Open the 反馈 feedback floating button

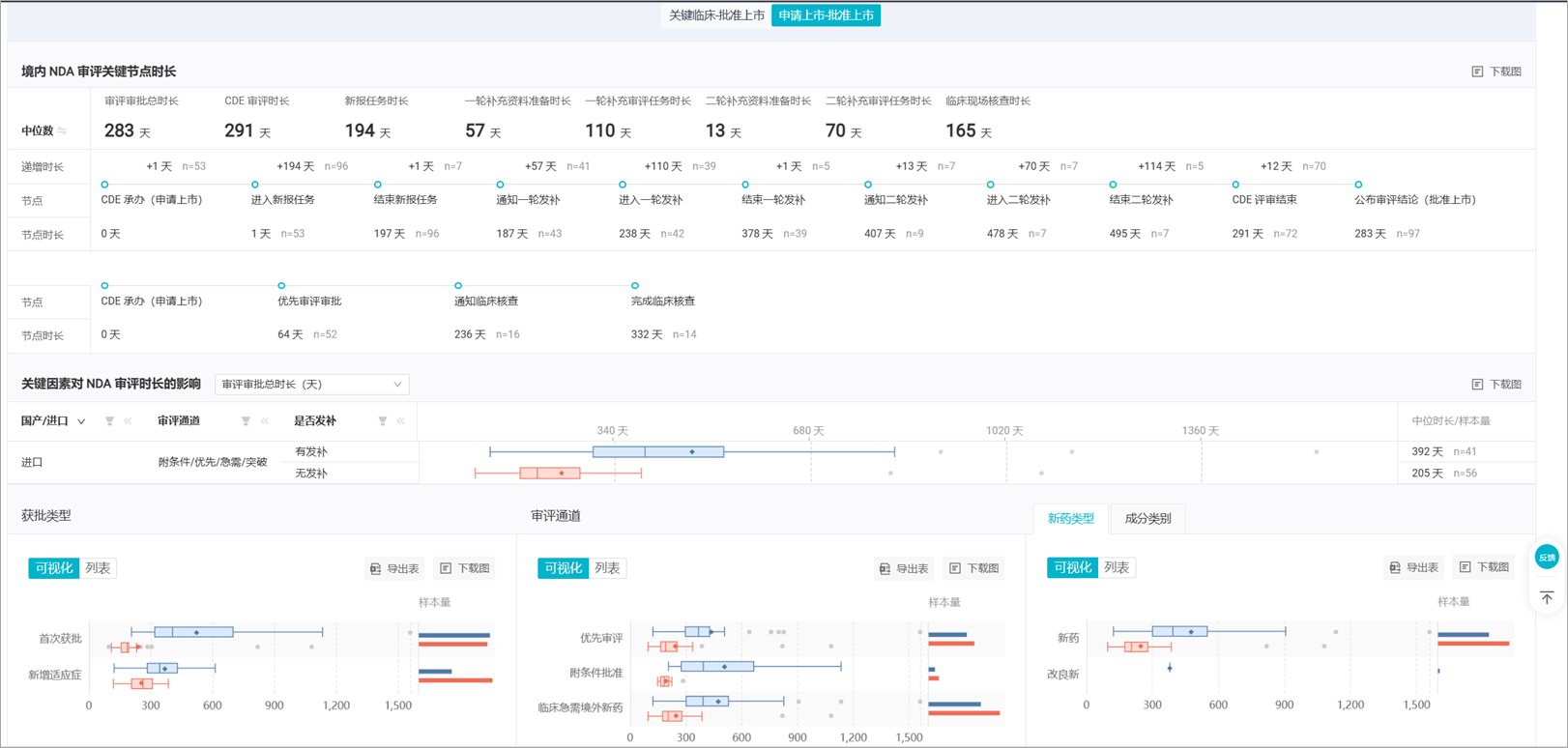coord(1547,557)
